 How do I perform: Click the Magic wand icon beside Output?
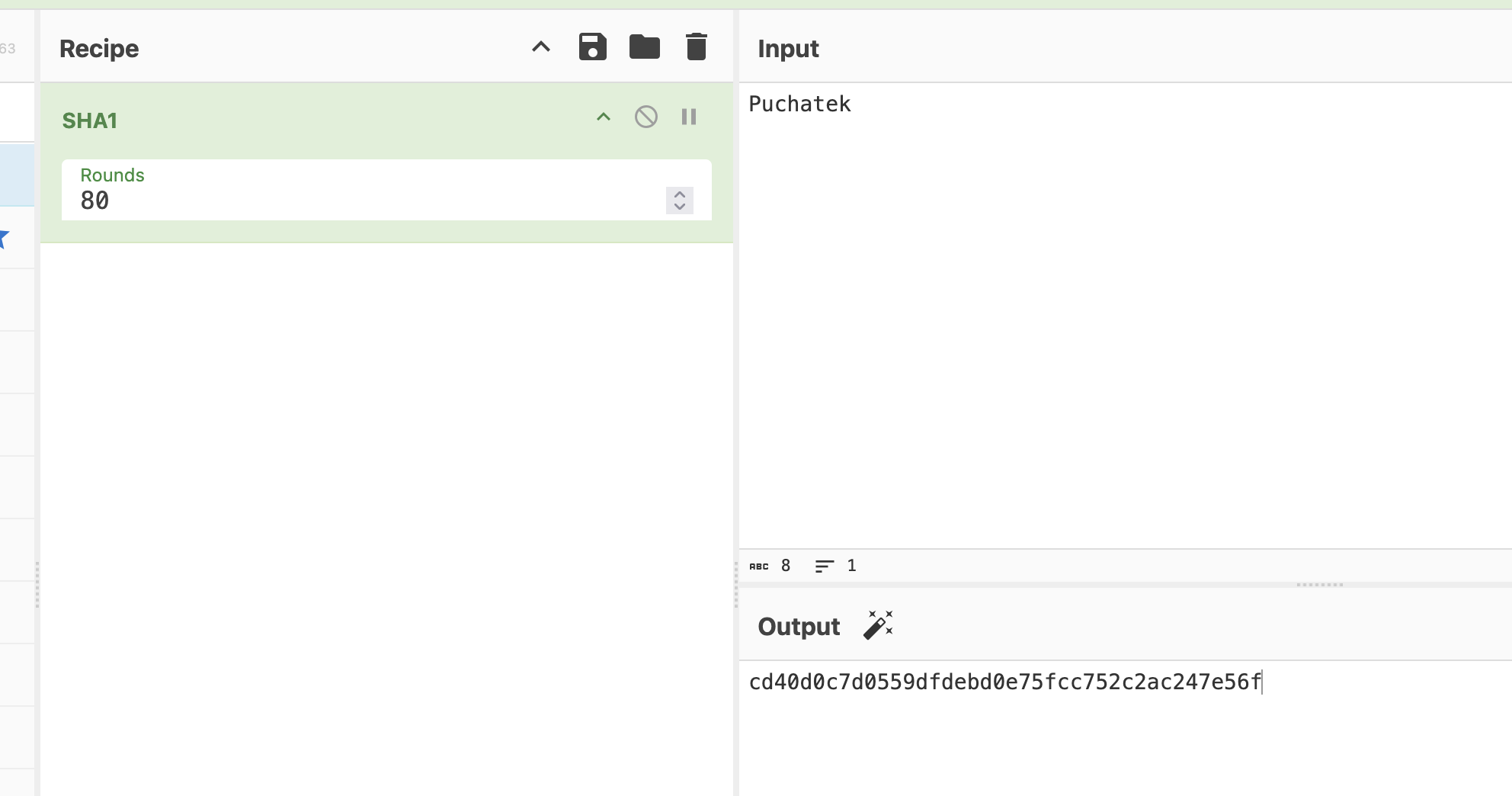point(878,625)
